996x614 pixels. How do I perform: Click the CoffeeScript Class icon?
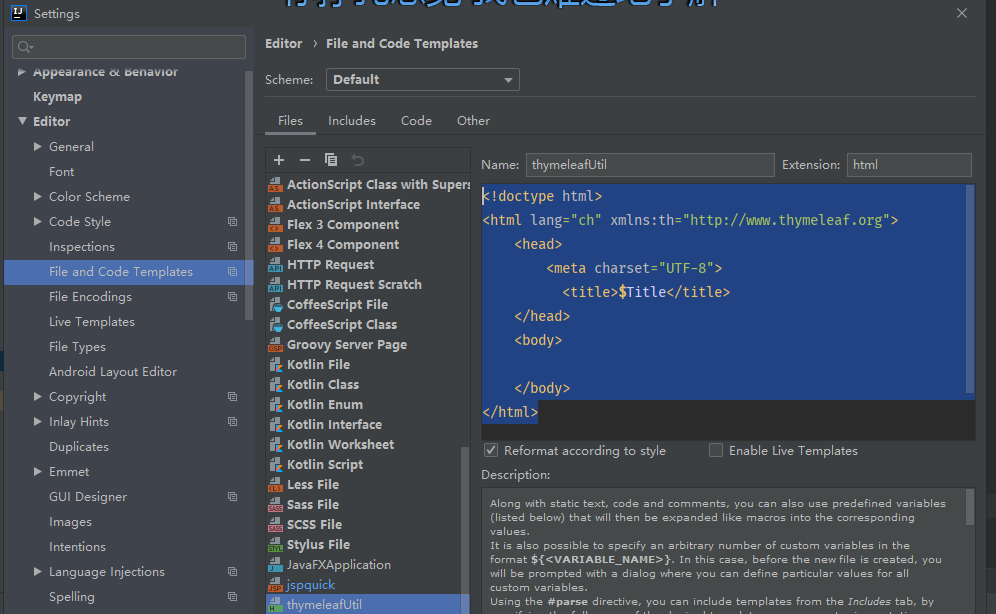coord(275,325)
